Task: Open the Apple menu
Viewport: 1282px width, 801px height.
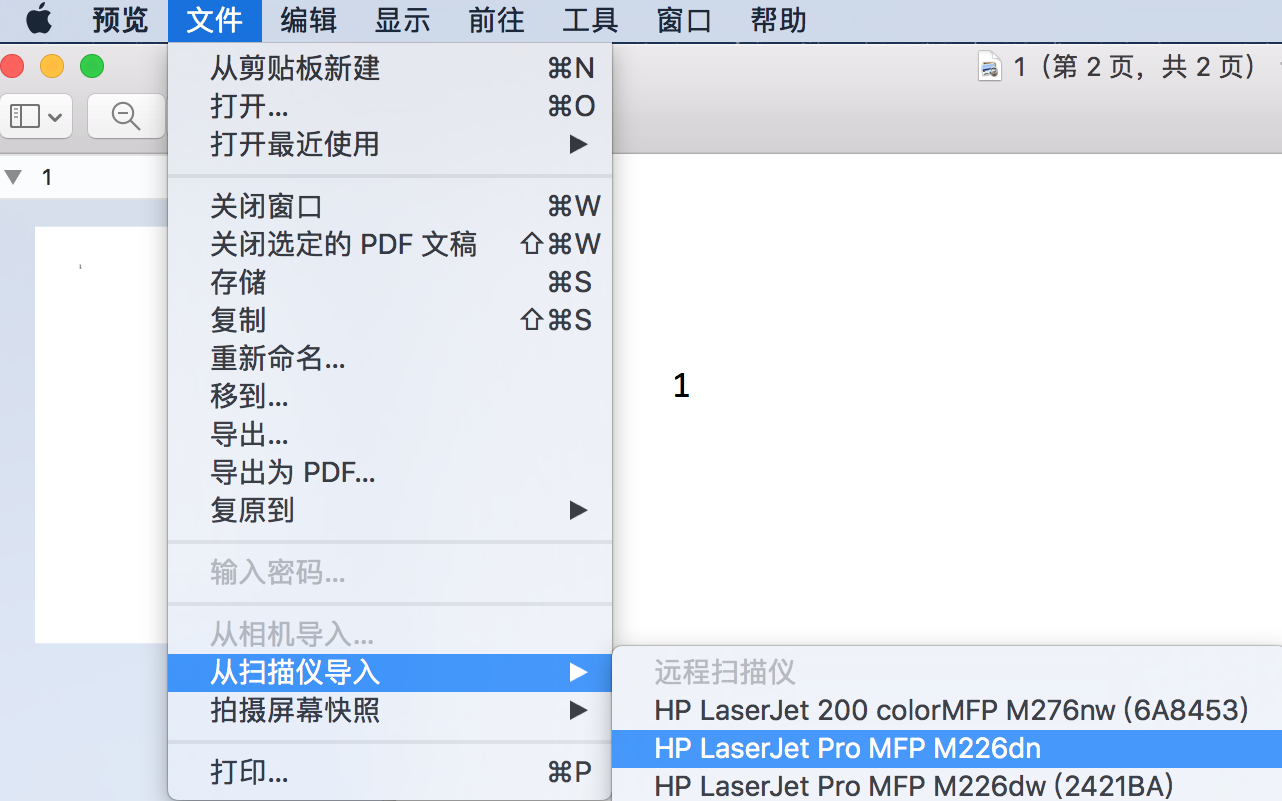Action: [x=38, y=19]
